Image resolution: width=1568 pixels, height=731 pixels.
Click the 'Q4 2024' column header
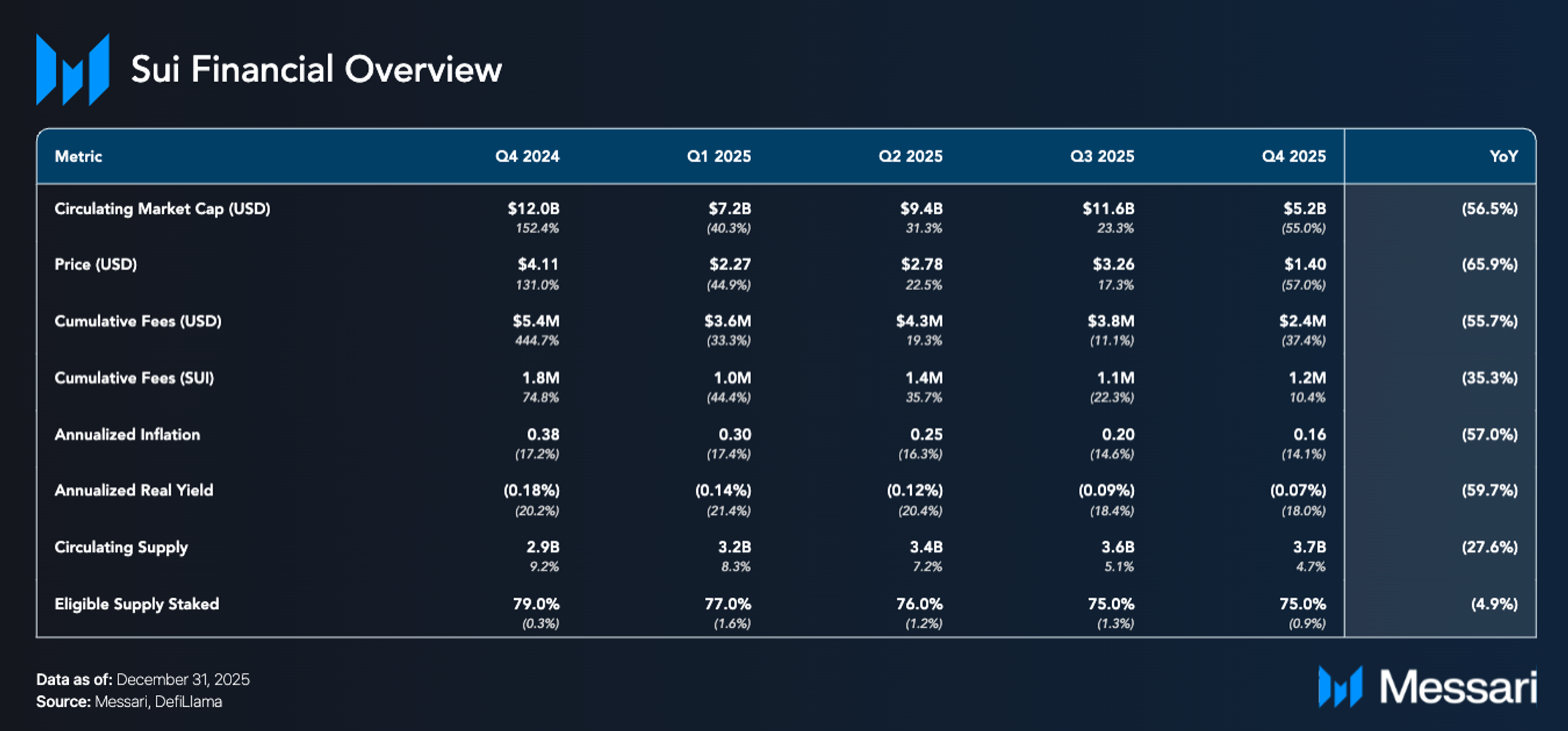(x=527, y=156)
